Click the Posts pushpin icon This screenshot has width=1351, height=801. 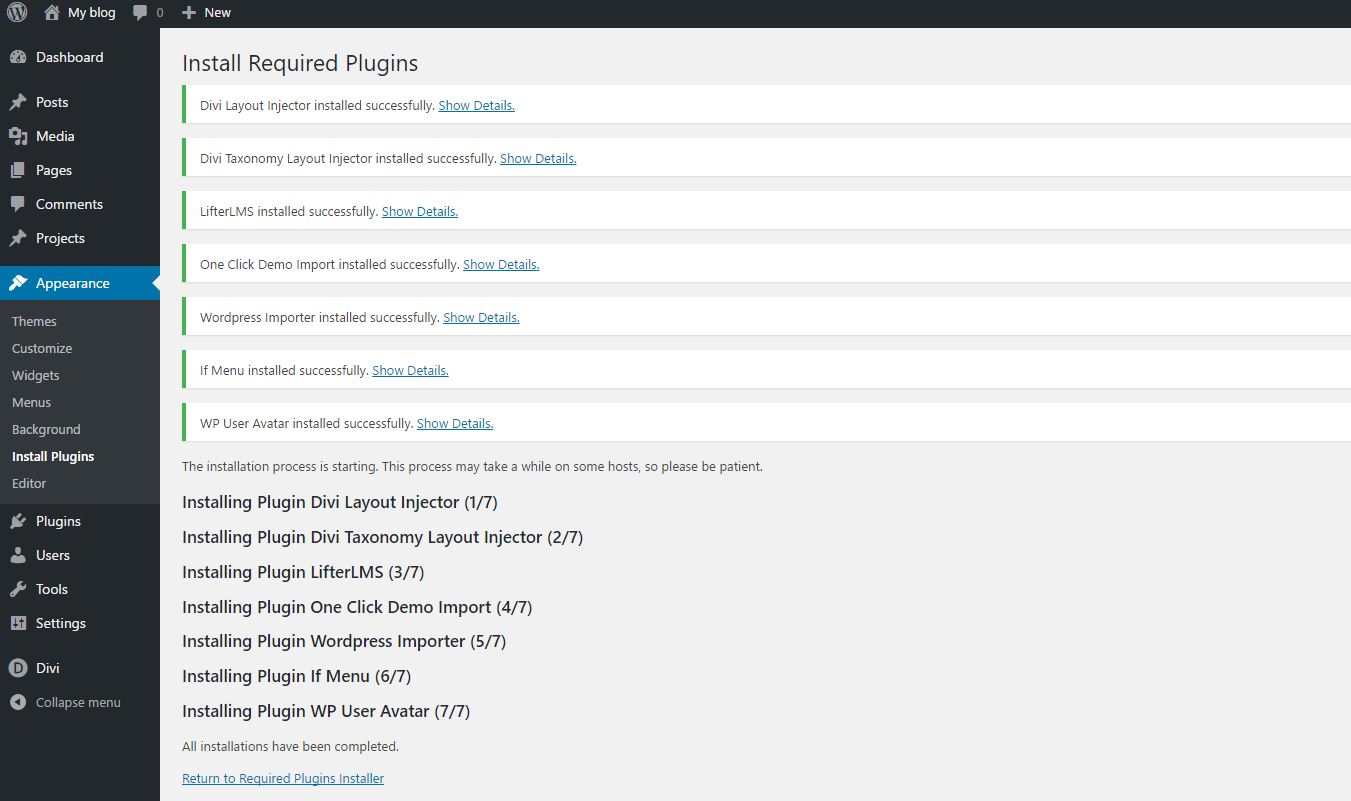tap(18, 102)
